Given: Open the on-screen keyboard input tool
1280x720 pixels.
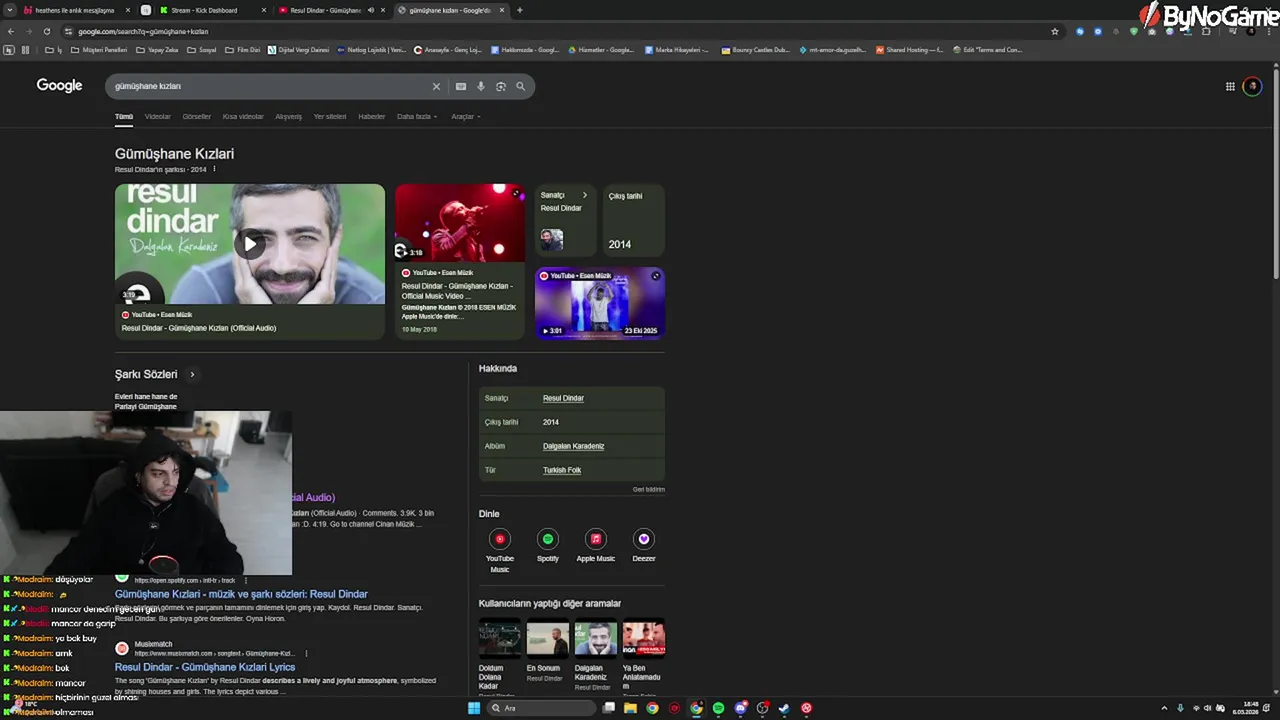Looking at the screenshot, I should pos(460,86).
